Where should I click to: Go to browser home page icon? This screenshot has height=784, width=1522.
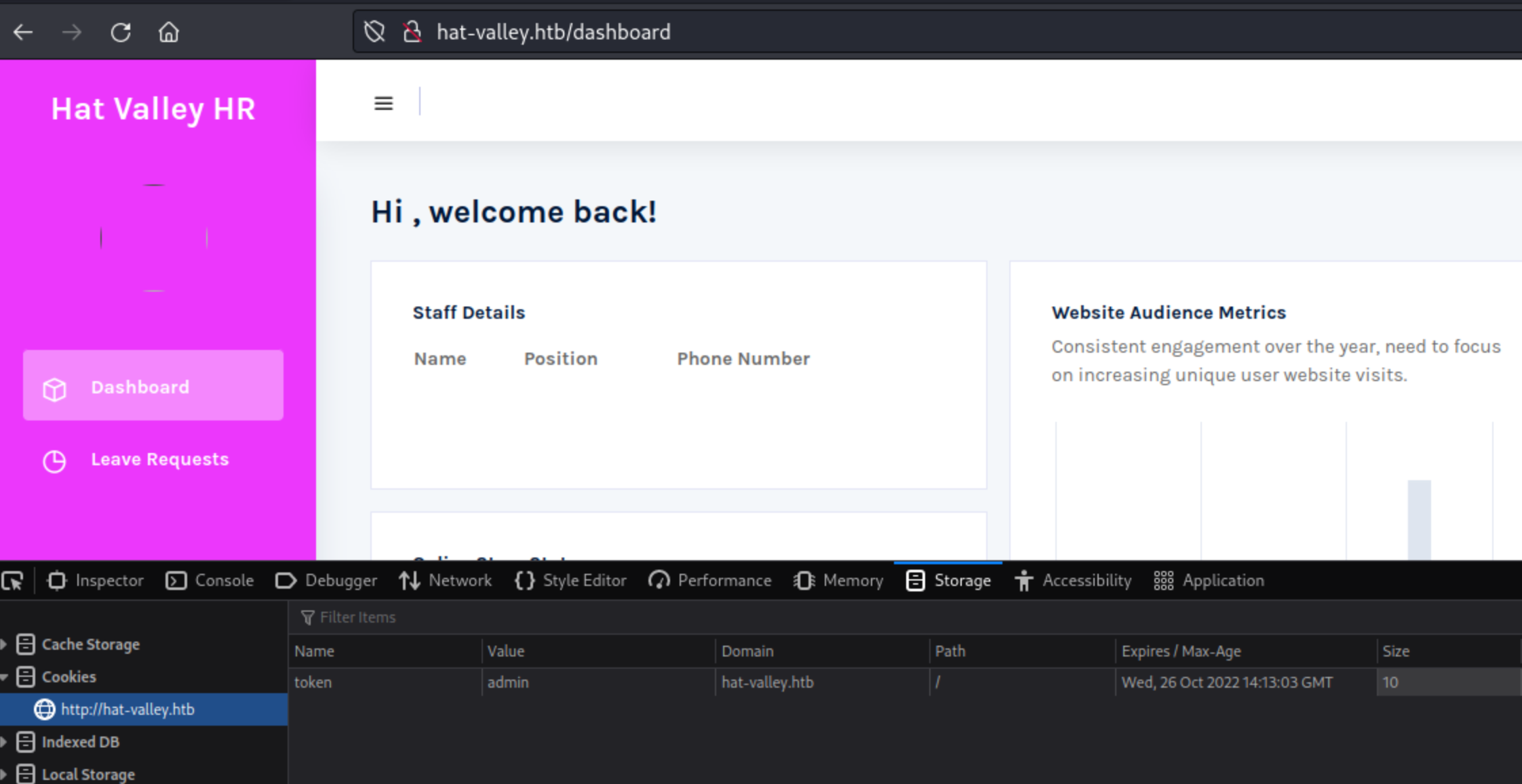[168, 32]
